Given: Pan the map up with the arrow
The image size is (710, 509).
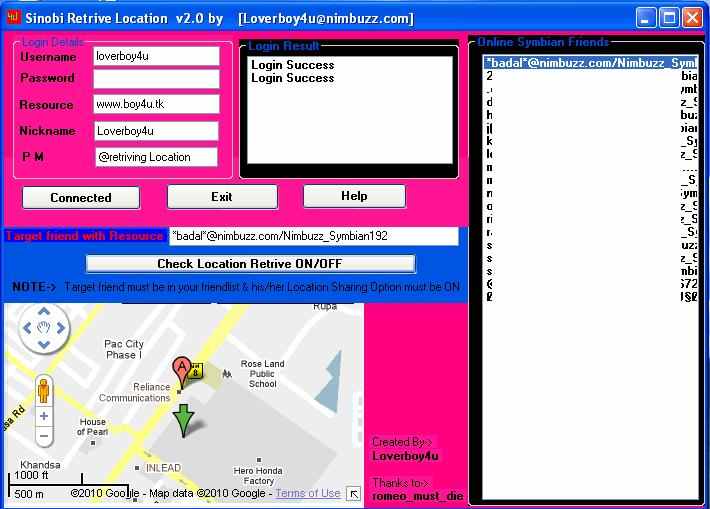Looking at the screenshot, I should [44, 312].
